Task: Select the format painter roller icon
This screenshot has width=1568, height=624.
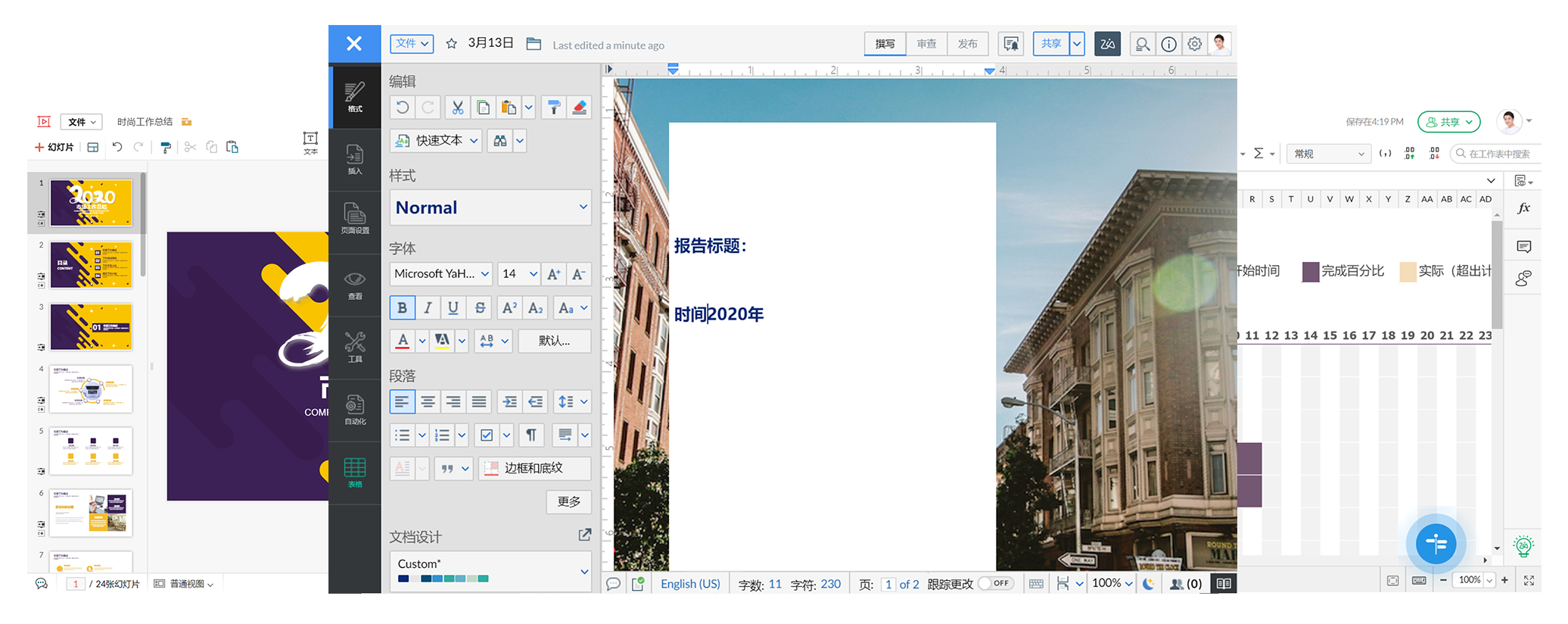Action: point(554,108)
